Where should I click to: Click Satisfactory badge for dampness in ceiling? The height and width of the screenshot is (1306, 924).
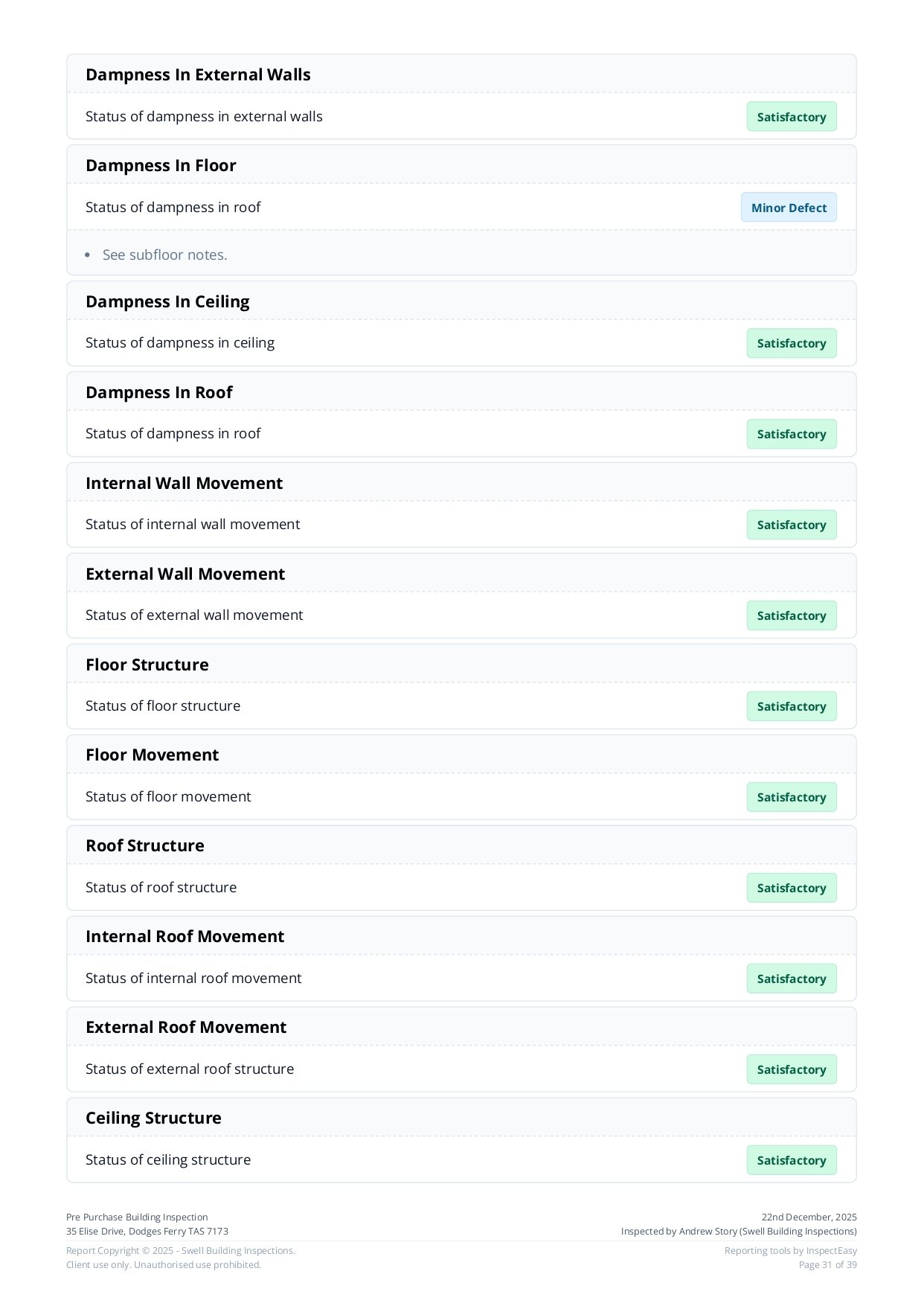click(x=792, y=343)
